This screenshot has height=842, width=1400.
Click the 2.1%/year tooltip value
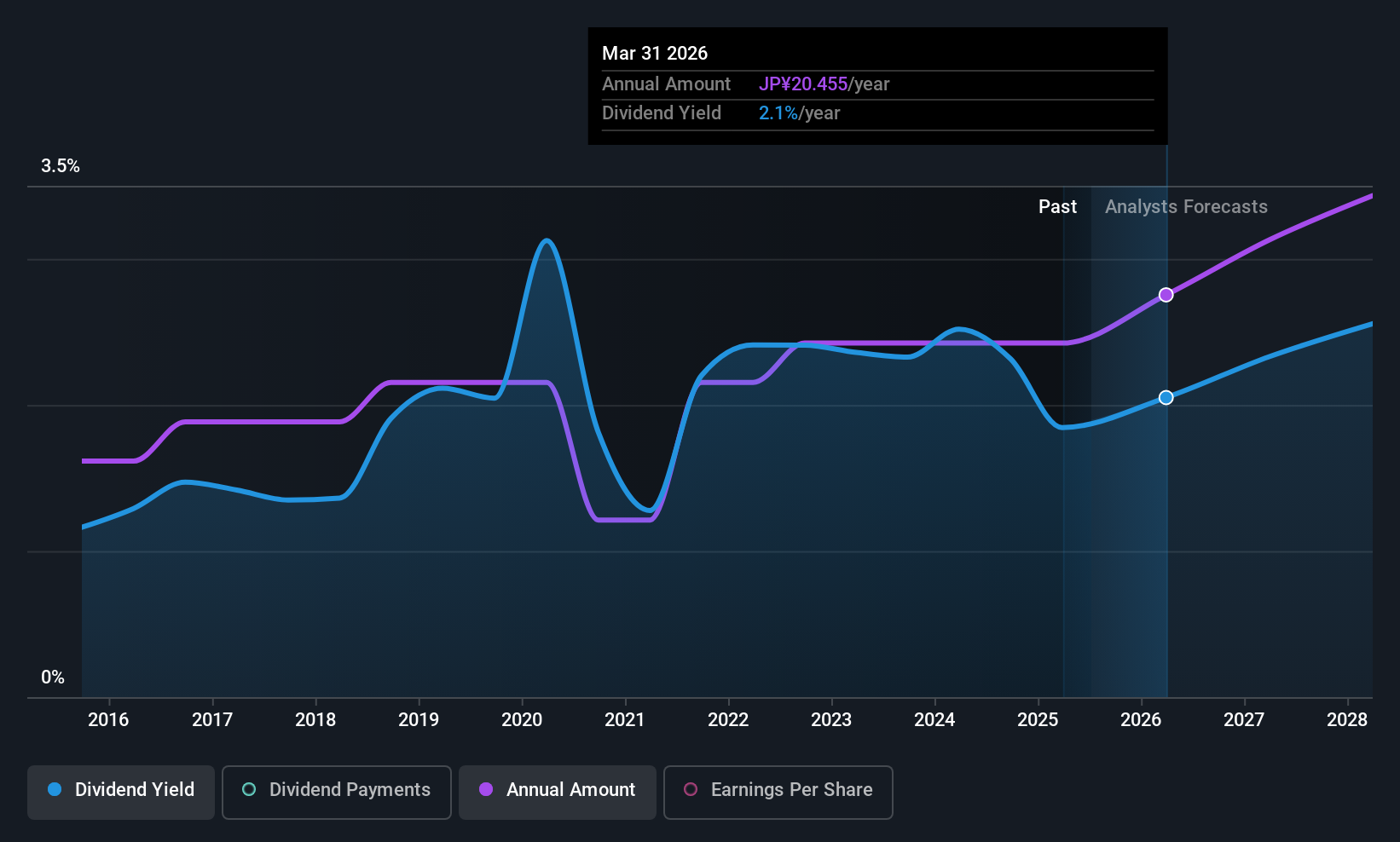click(x=800, y=113)
